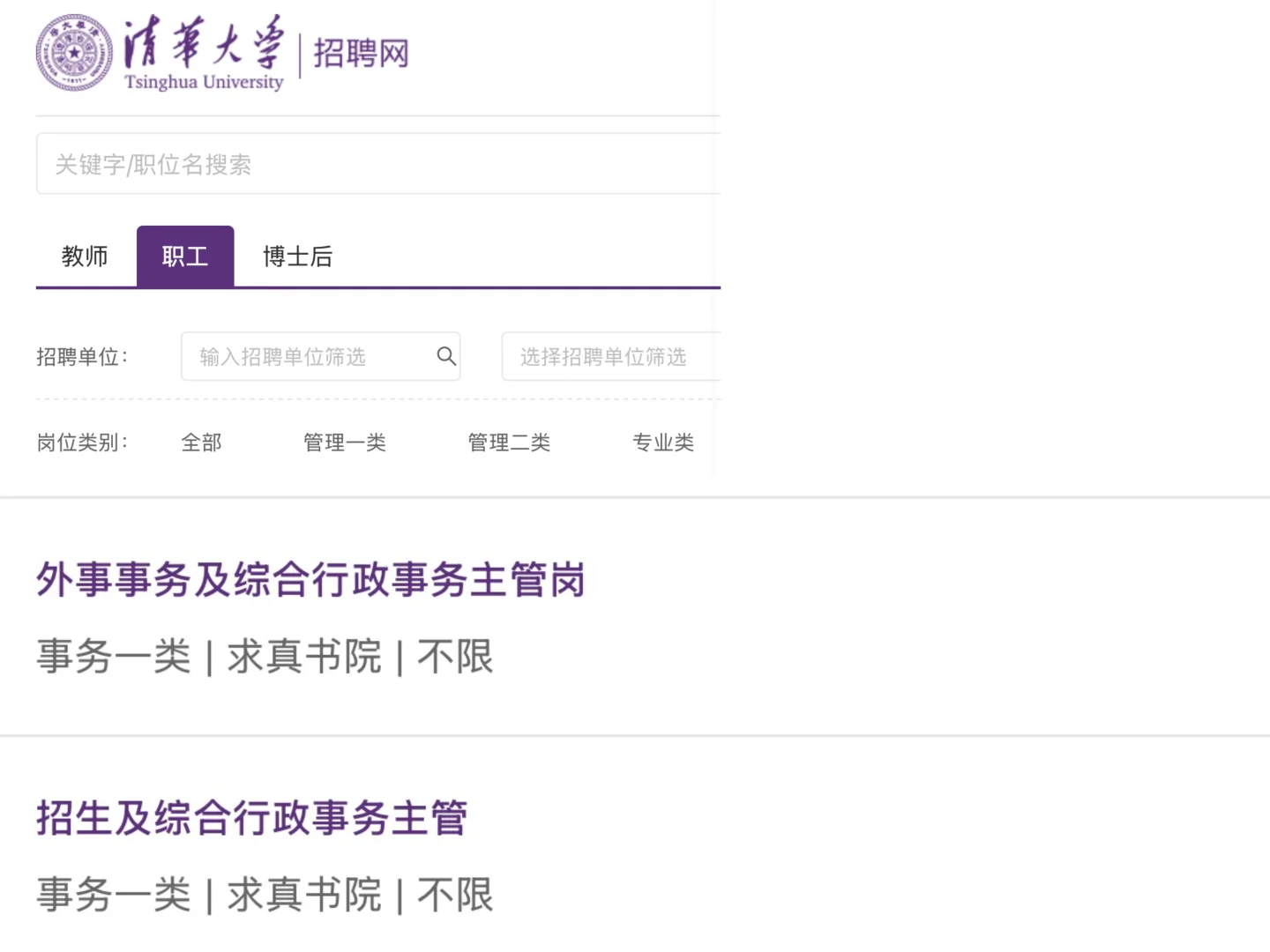The height and width of the screenshot is (952, 1270).
Task: Click the magnifier icon in unit filter
Action: (446, 356)
